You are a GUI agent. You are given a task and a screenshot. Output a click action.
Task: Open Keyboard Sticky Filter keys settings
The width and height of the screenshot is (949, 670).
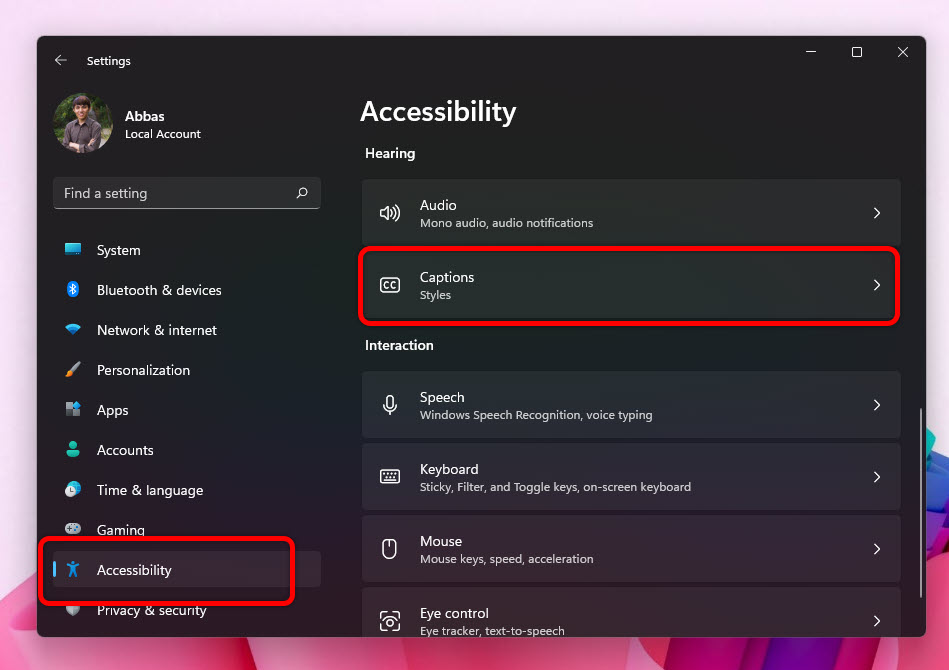coord(631,477)
